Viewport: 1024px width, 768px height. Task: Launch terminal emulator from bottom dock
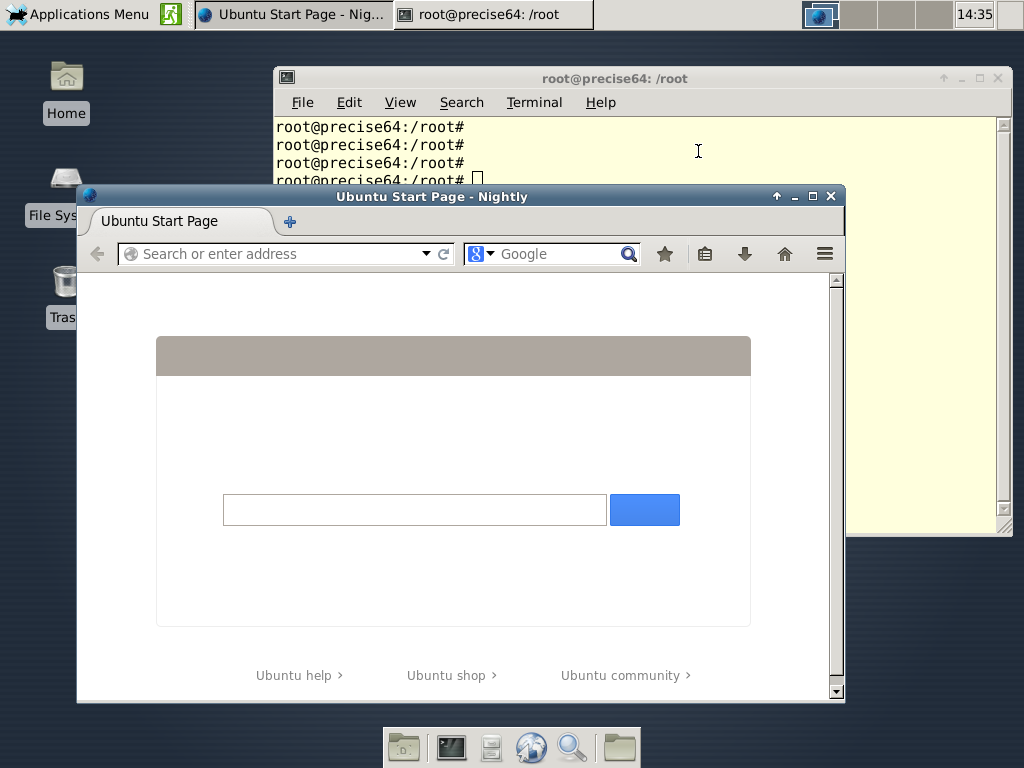pyautogui.click(x=451, y=748)
